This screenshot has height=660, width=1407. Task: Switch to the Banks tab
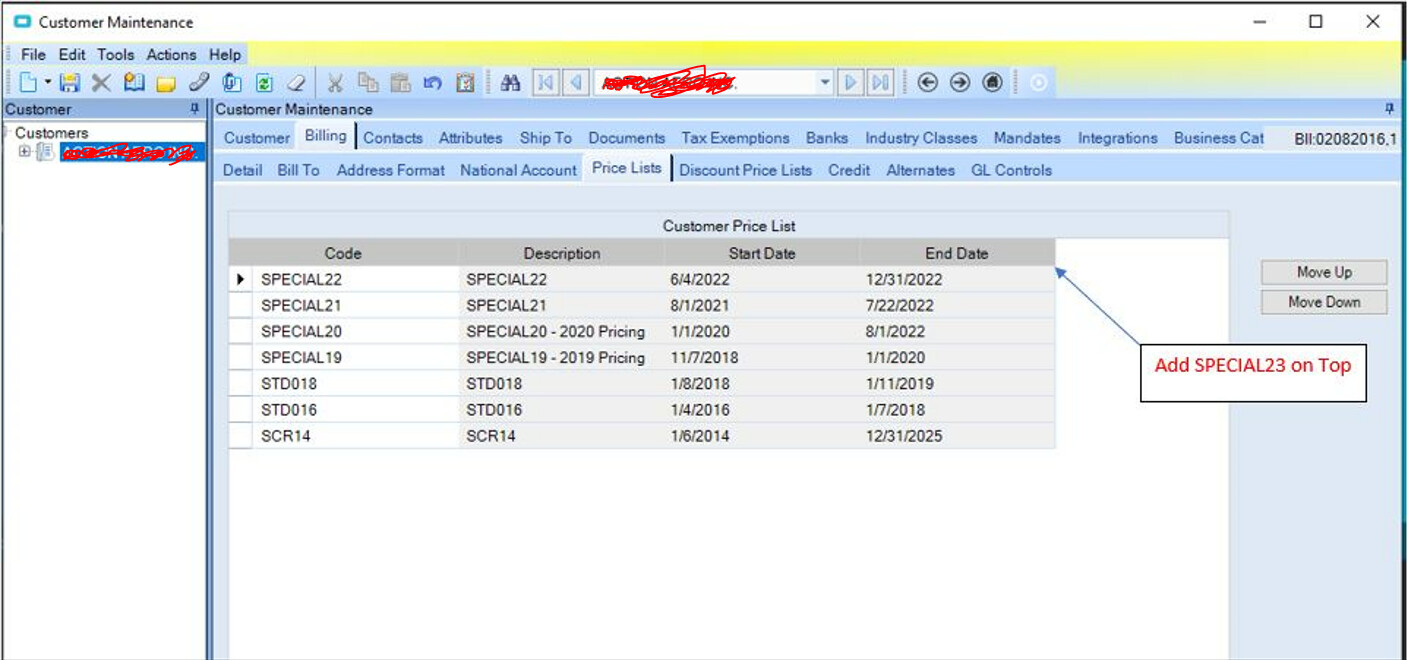pyautogui.click(x=827, y=138)
